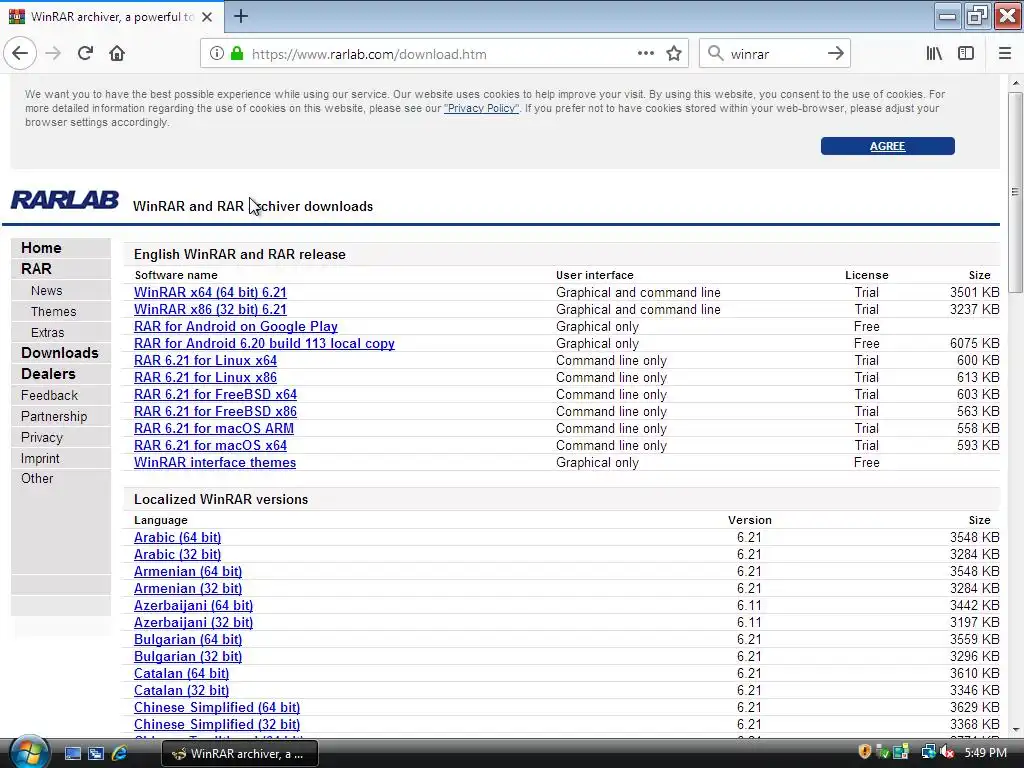Click the forward navigation arrow
1024x768 pixels.
pos(54,54)
